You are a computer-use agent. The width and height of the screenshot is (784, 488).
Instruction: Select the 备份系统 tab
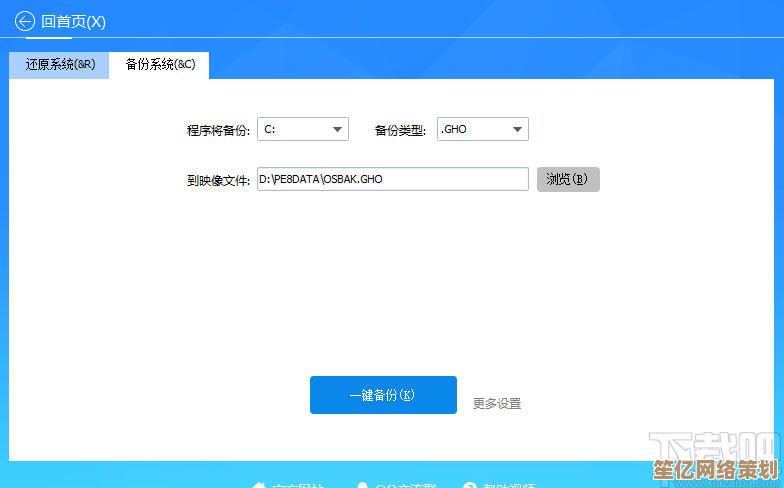click(160, 65)
